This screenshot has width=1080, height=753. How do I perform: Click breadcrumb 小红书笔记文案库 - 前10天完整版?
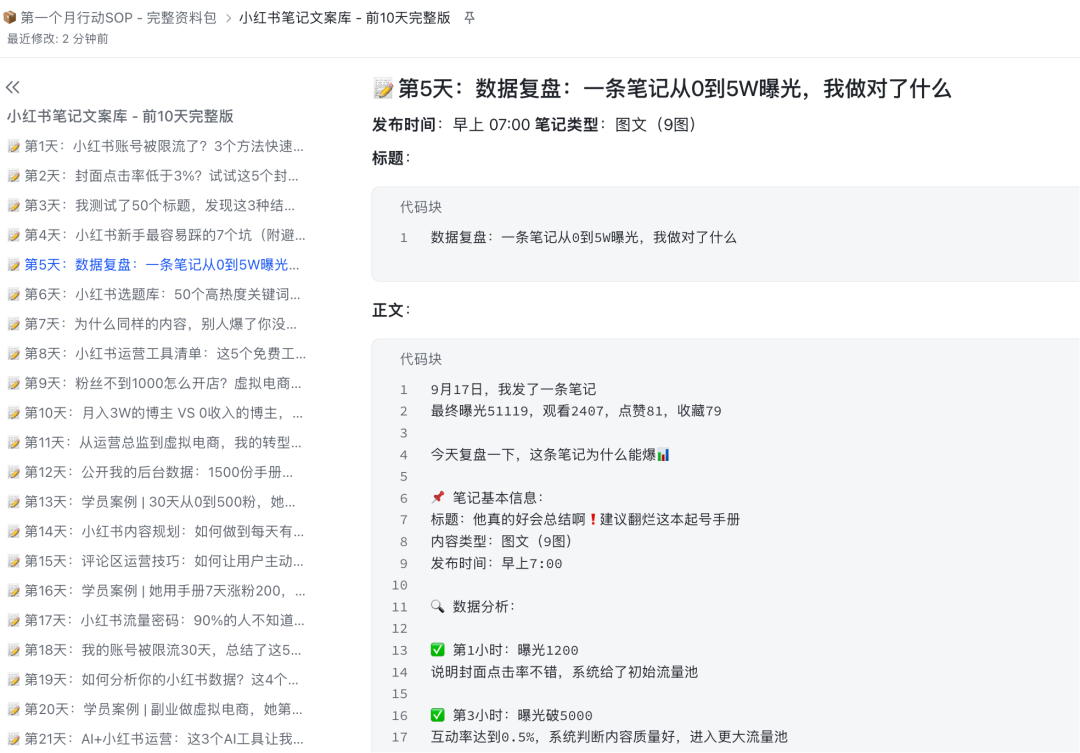(x=344, y=18)
